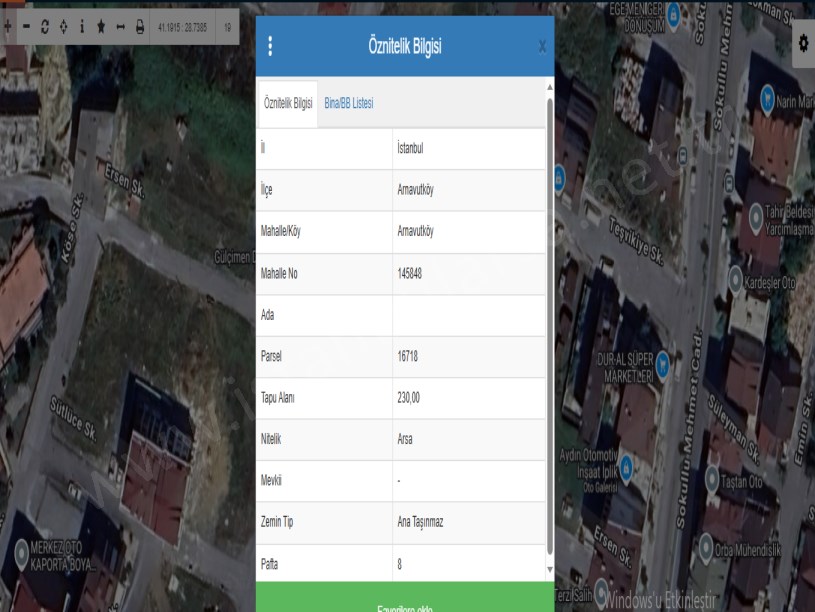Select the distance measure tool icon

click(120, 26)
